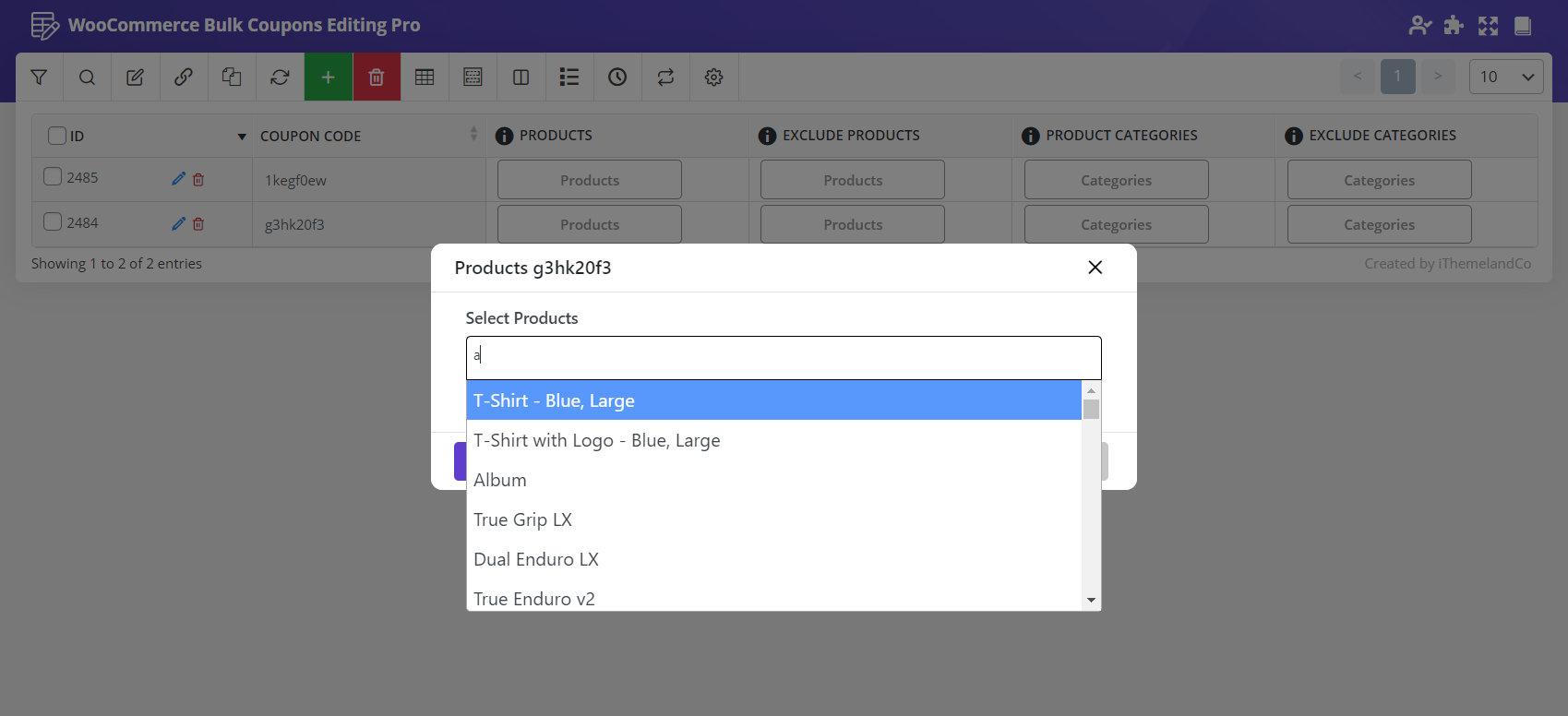The width and height of the screenshot is (1568, 716).
Task: Click the green add new coupon button
Action: [x=328, y=78]
